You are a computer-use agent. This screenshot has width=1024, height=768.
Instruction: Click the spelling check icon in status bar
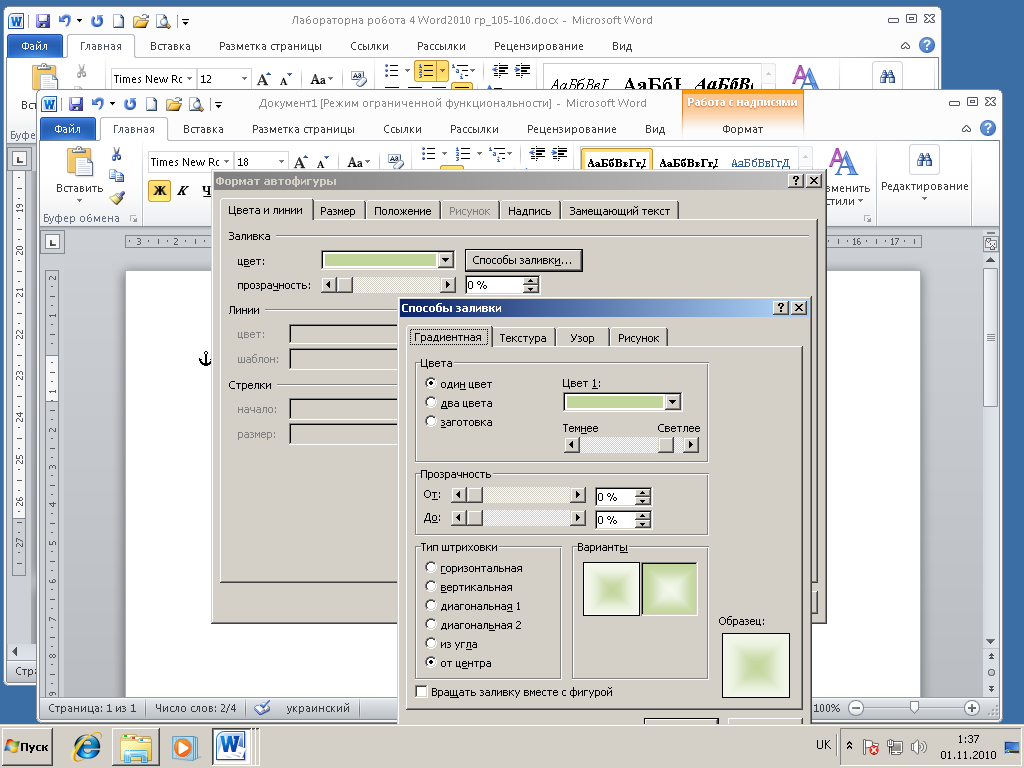tap(262, 708)
